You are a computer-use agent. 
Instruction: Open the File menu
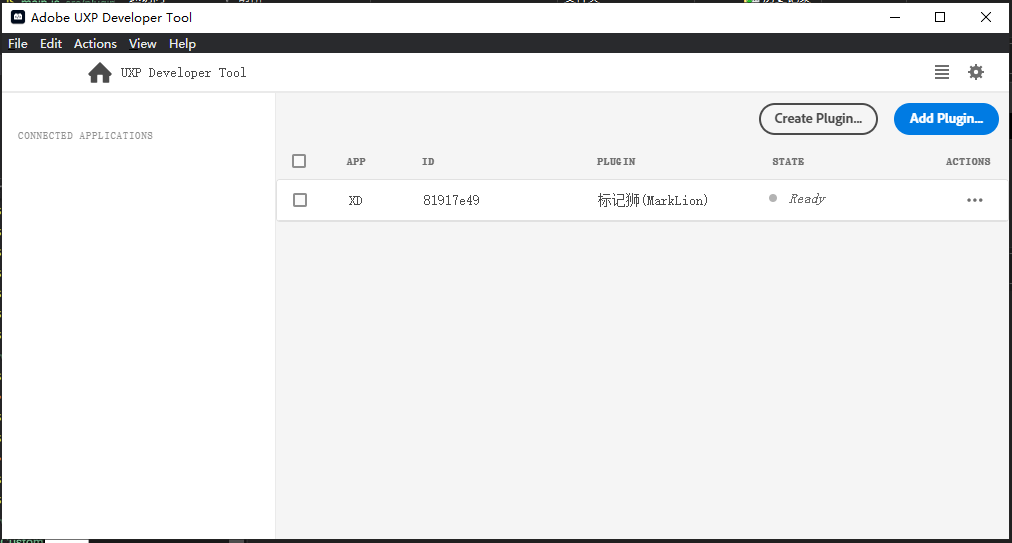point(17,43)
